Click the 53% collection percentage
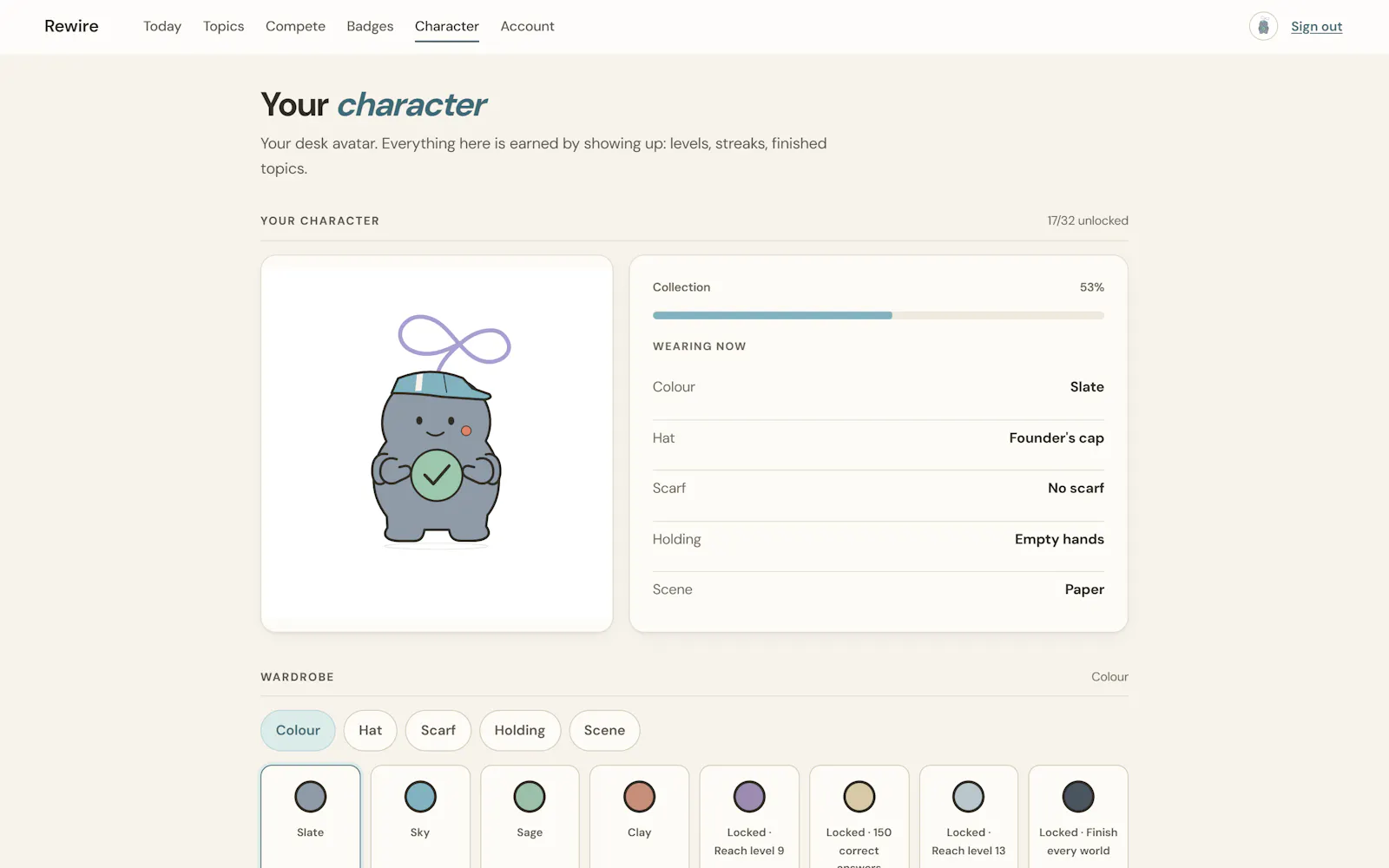1389x868 pixels. [1092, 287]
